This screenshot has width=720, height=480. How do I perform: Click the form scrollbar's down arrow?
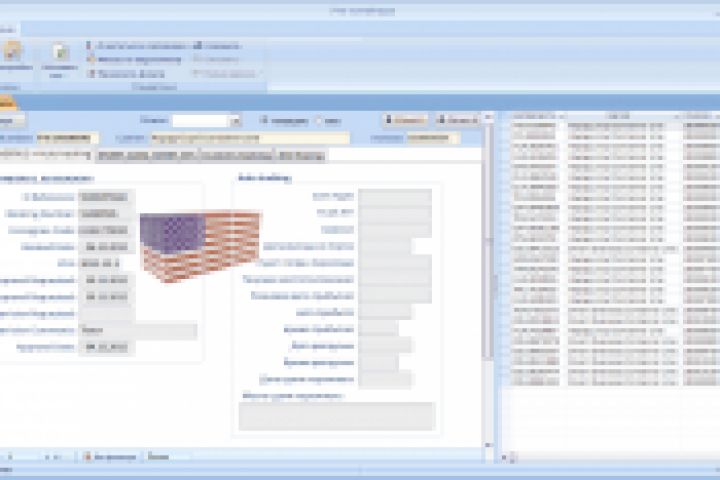[489, 445]
